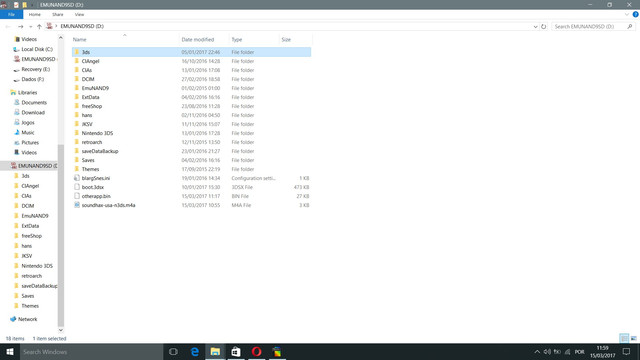
Task: Open Local Disk (C:) in navigation pane
Action: pos(33,49)
